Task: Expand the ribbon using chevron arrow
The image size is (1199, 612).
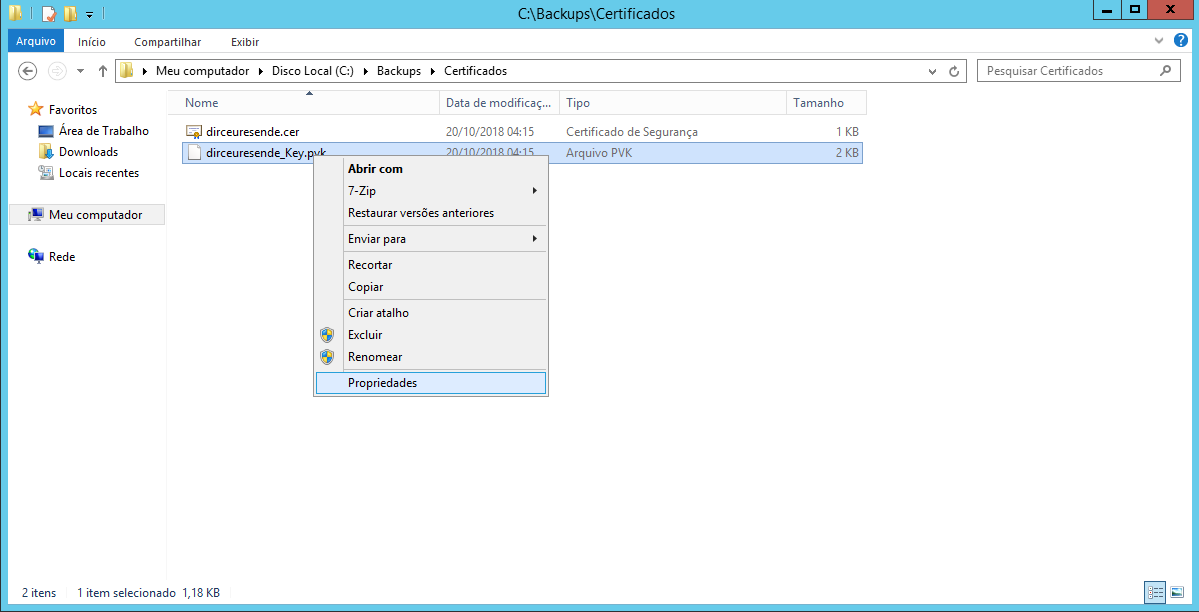Action: pos(1157,41)
